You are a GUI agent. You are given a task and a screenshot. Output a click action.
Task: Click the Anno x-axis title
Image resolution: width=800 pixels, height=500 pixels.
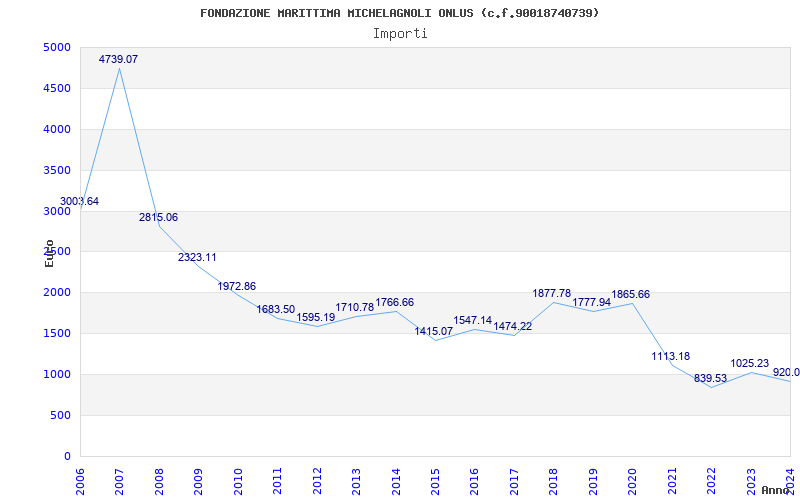click(x=776, y=490)
